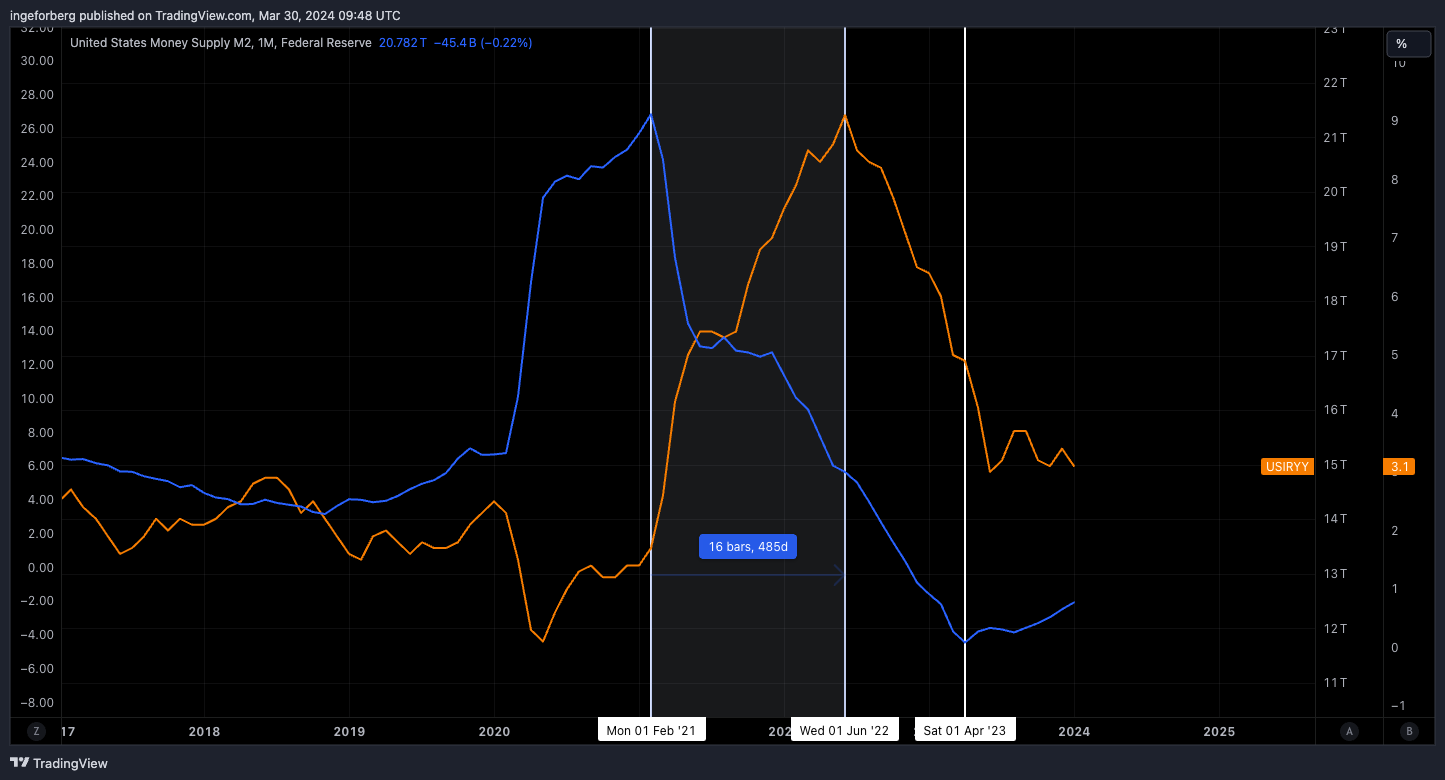The image size is (1445, 780).
Task: Click the −8.00 label on the left scale
Action: tap(37, 703)
